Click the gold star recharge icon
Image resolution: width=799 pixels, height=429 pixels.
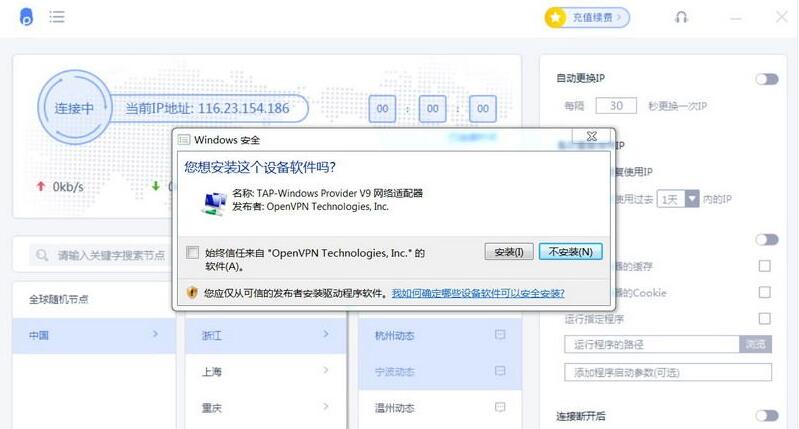[555, 17]
